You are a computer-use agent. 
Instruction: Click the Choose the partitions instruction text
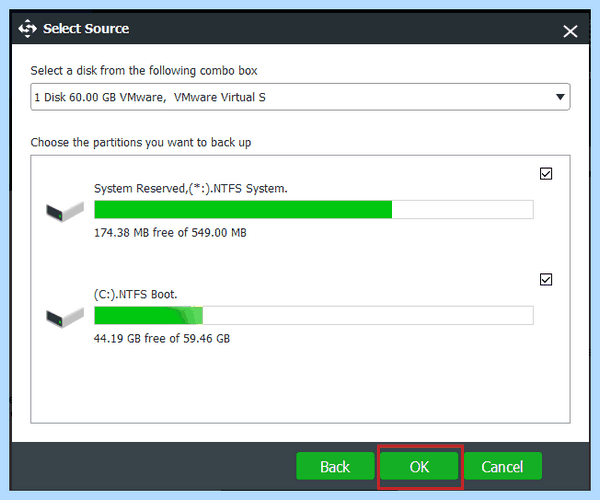pos(141,142)
